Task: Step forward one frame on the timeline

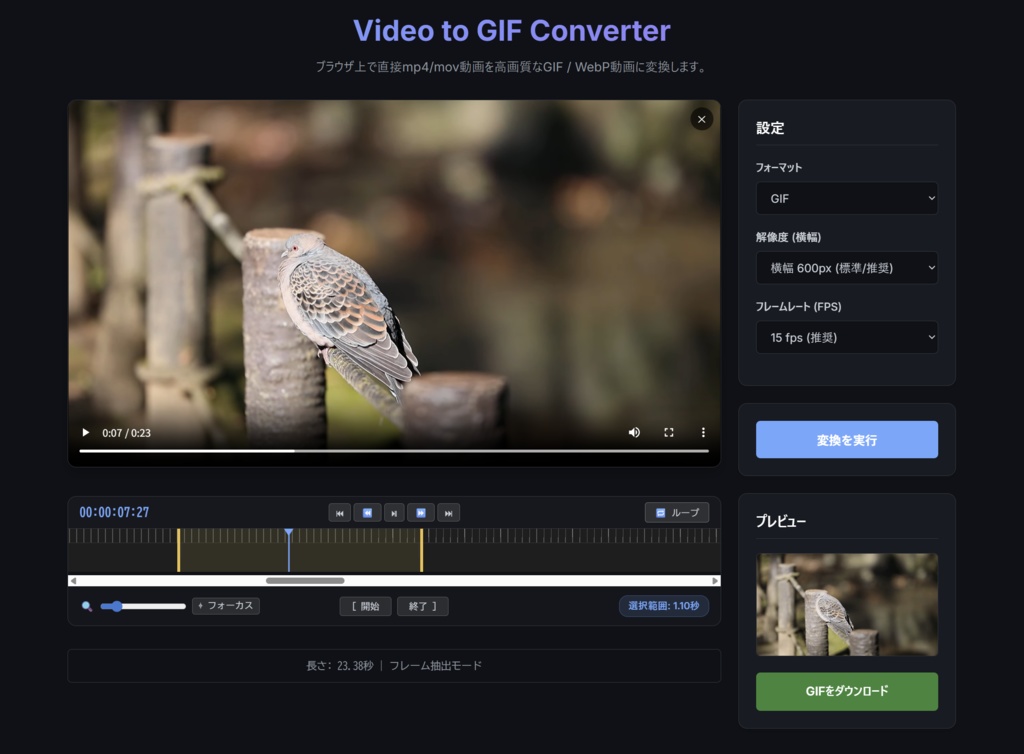Action: pos(421,512)
